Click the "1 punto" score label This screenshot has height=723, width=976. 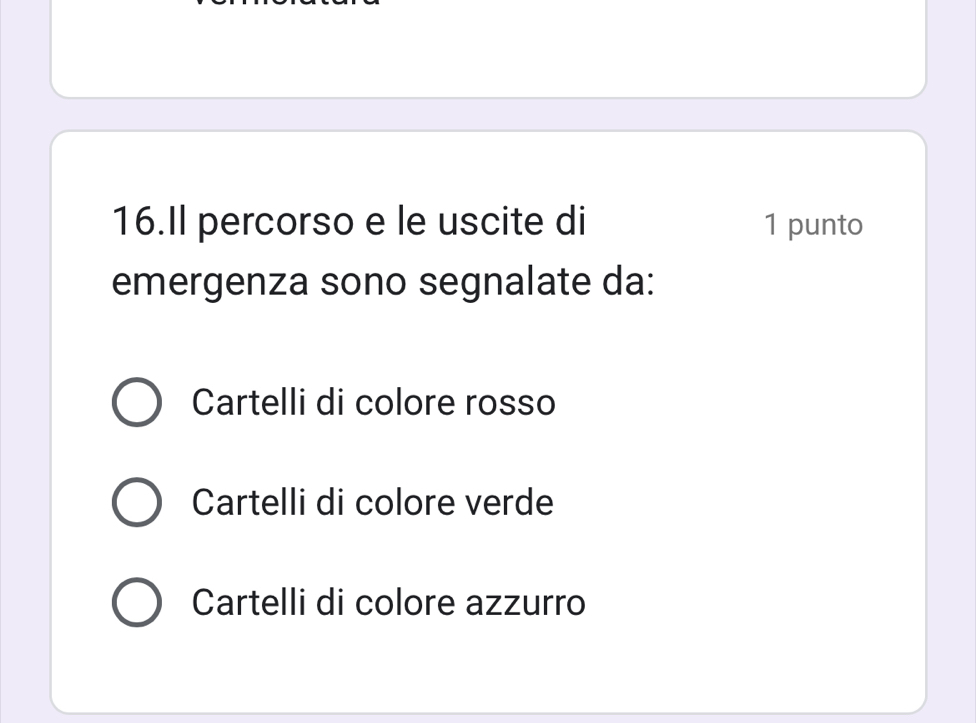(x=812, y=225)
